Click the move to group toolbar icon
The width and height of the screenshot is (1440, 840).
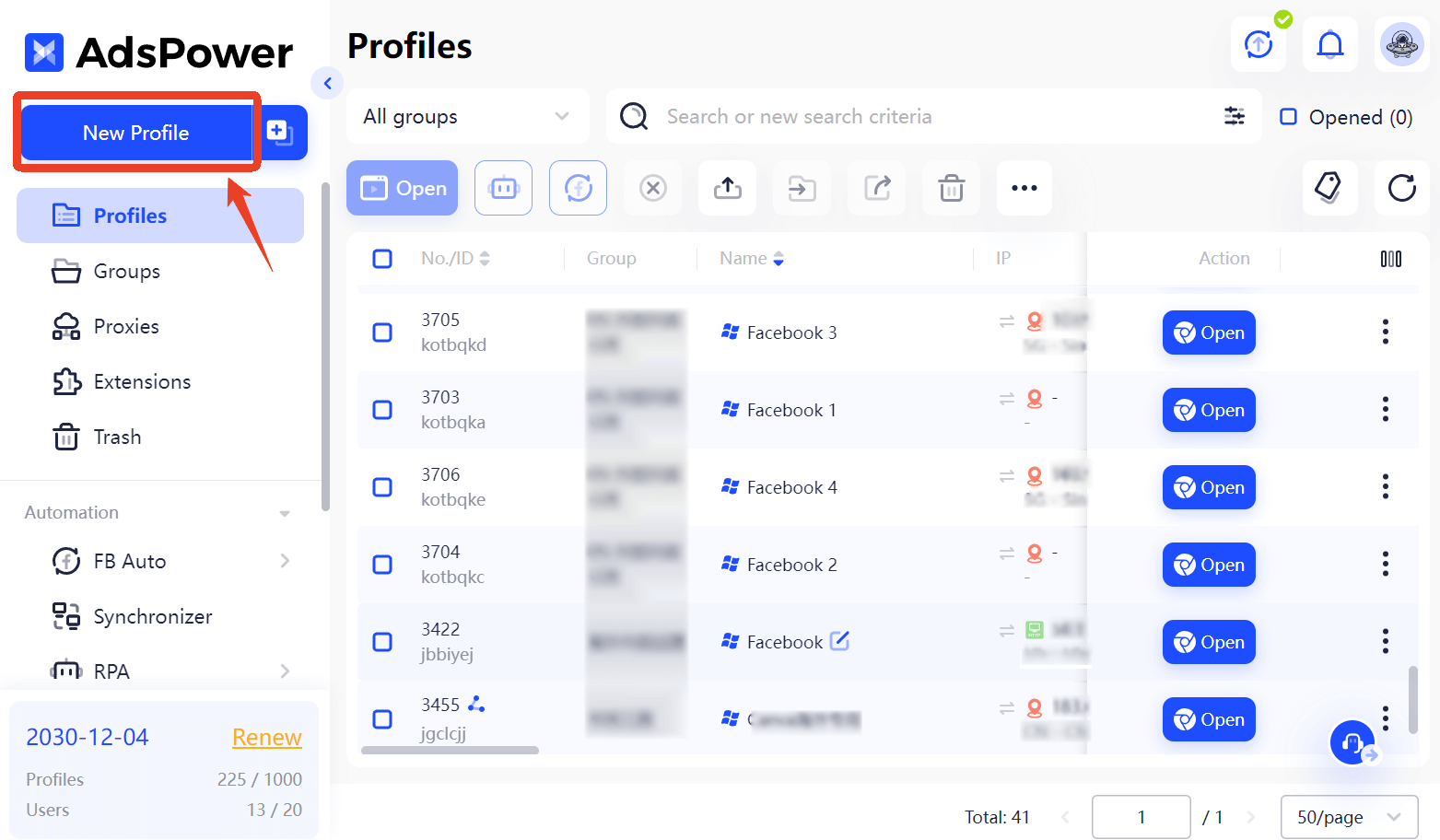802,188
